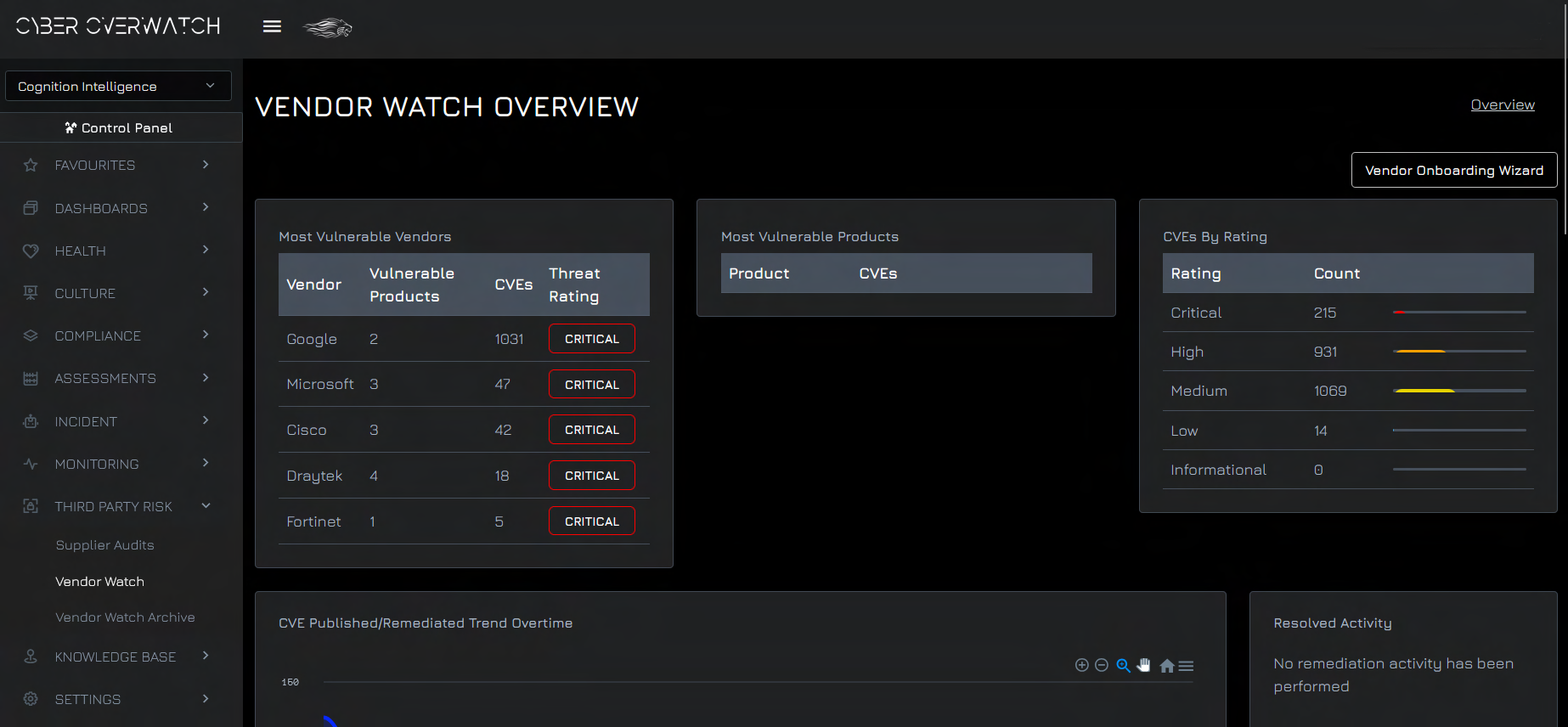Click the Informational rating progress bar
1568x727 pixels.
pyautogui.click(x=1459, y=470)
